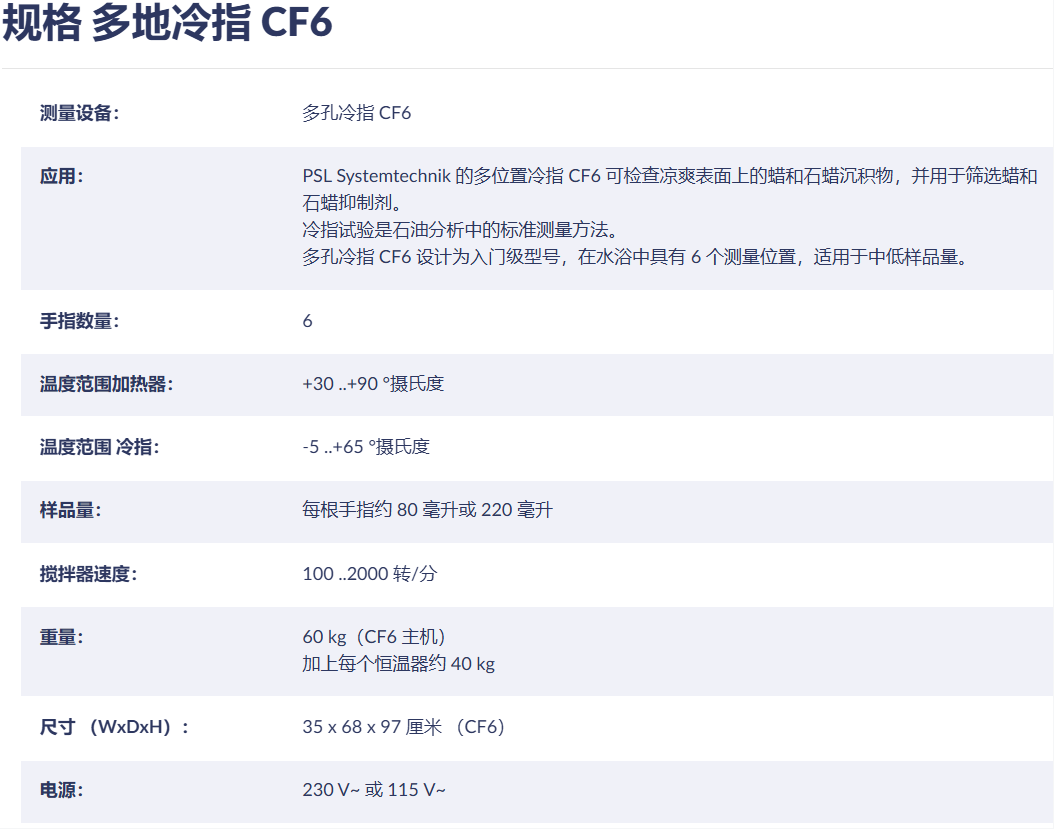Image resolution: width=1054 pixels, height=829 pixels.
Task: Click the finger count value 6
Action: coord(307,321)
